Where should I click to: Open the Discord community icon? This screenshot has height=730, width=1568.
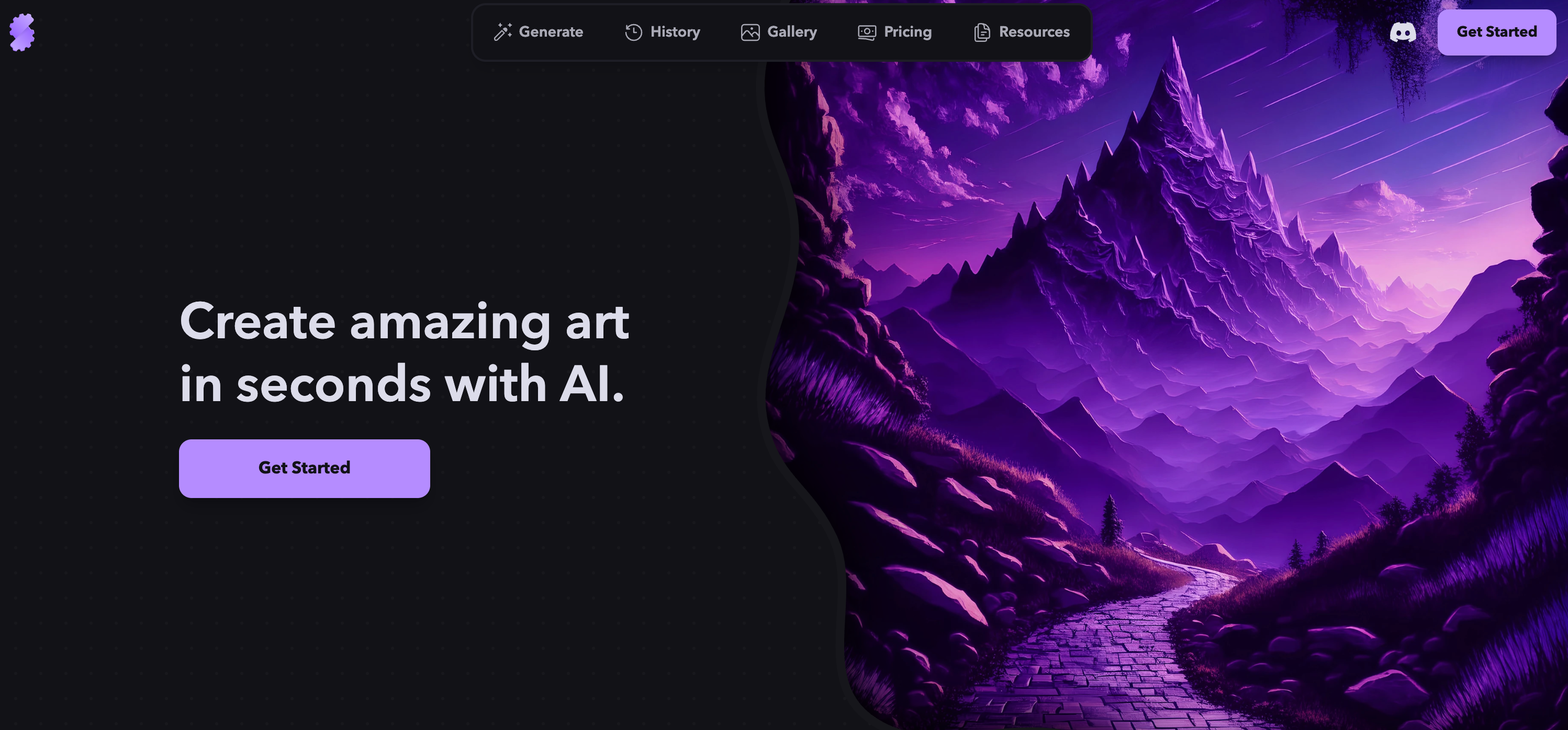[x=1403, y=32]
